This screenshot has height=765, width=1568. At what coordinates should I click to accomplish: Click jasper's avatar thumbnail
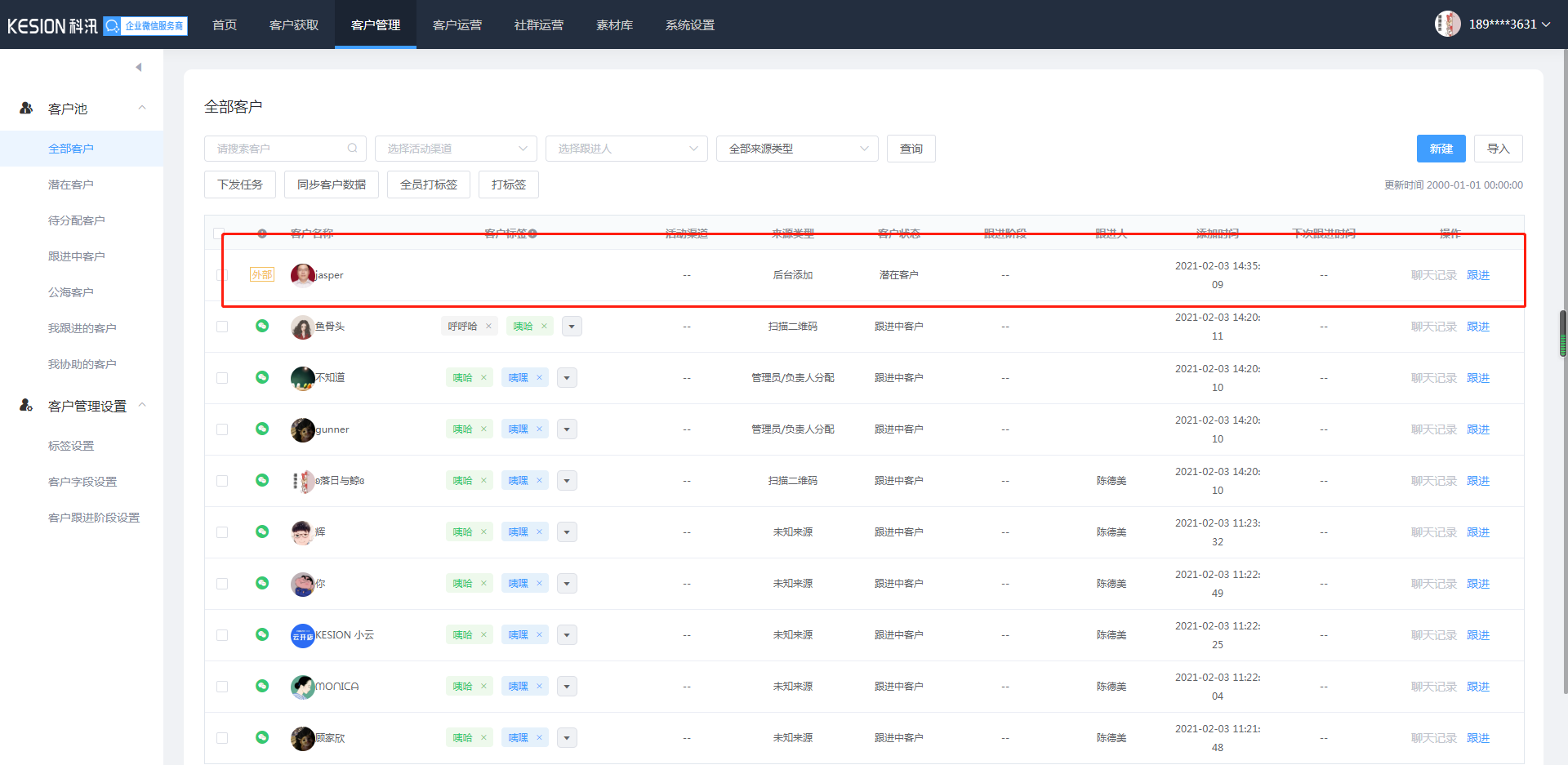point(302,275)
